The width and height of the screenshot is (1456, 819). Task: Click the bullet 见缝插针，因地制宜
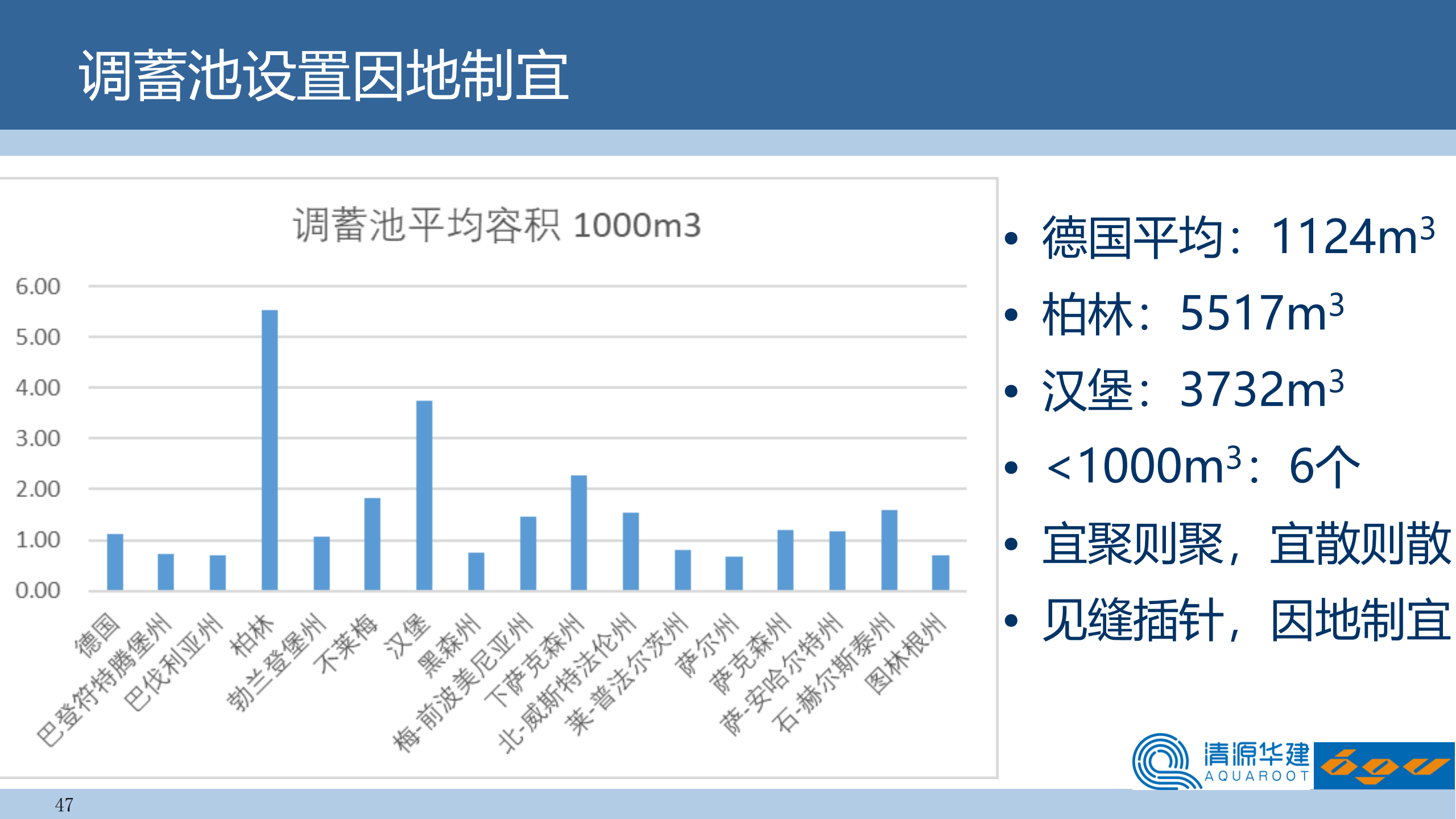click(x=1246, y=620)
